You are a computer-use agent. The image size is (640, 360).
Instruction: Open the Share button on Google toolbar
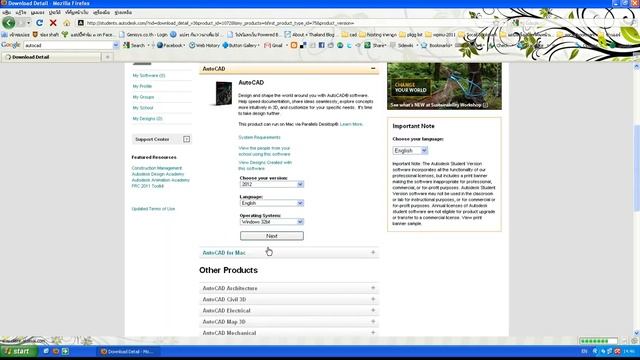375,45
